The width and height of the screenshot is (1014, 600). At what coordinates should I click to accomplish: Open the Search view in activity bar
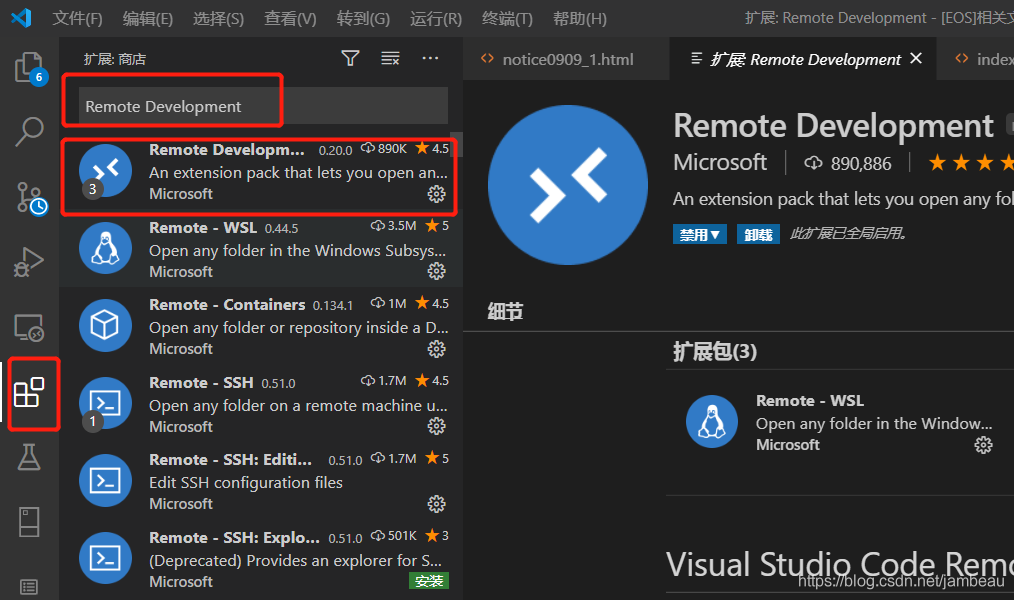pos(29,132)
